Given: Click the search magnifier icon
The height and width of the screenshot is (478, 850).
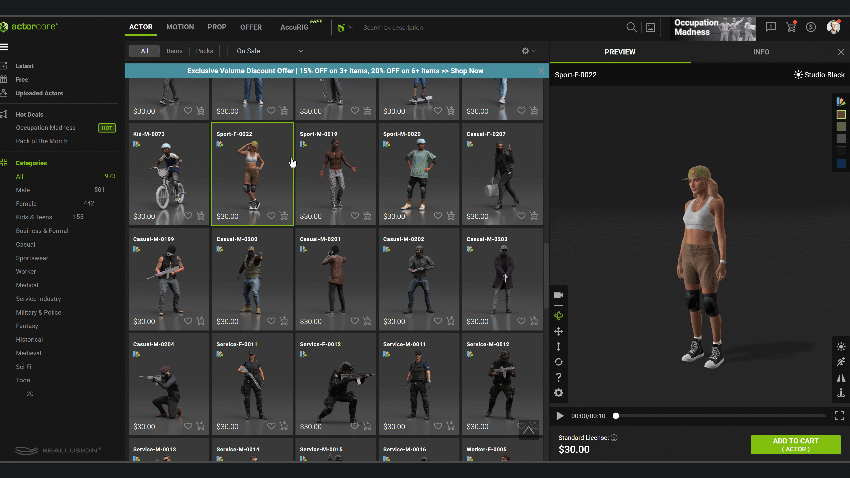Looking at the screenshot, I should tap(631, 27).
